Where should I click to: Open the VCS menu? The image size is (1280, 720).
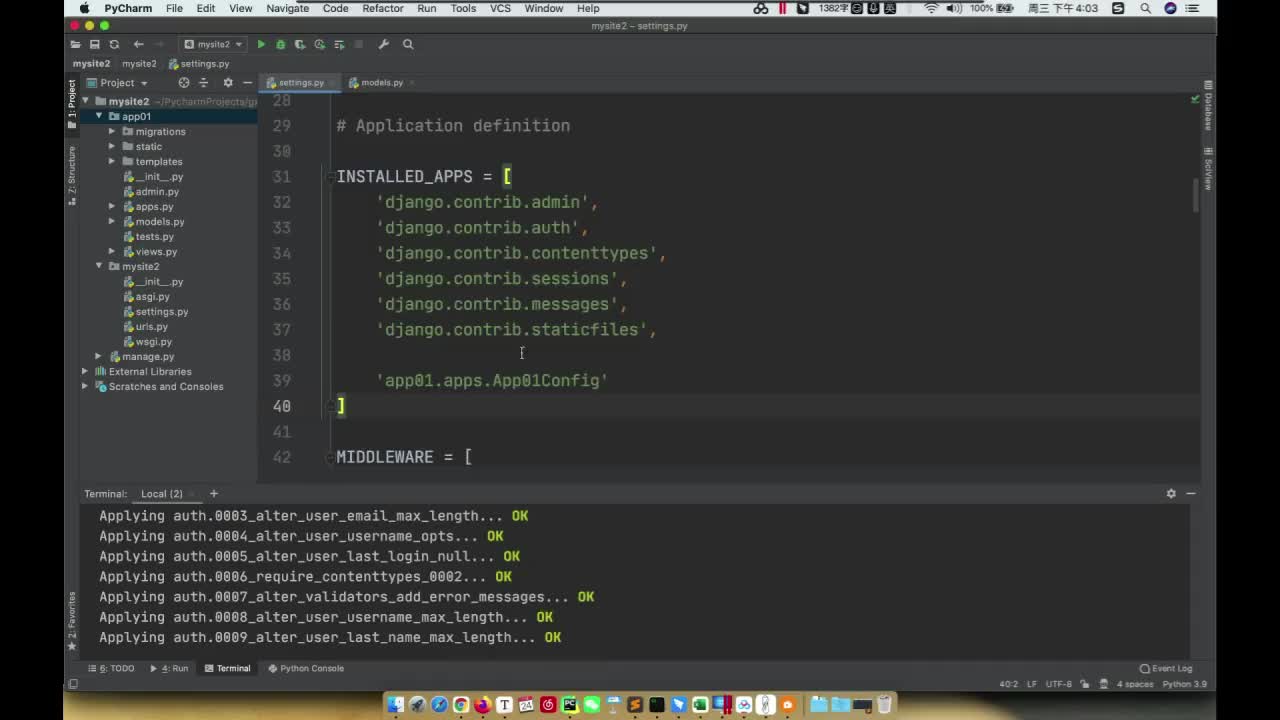coord(501,8)
